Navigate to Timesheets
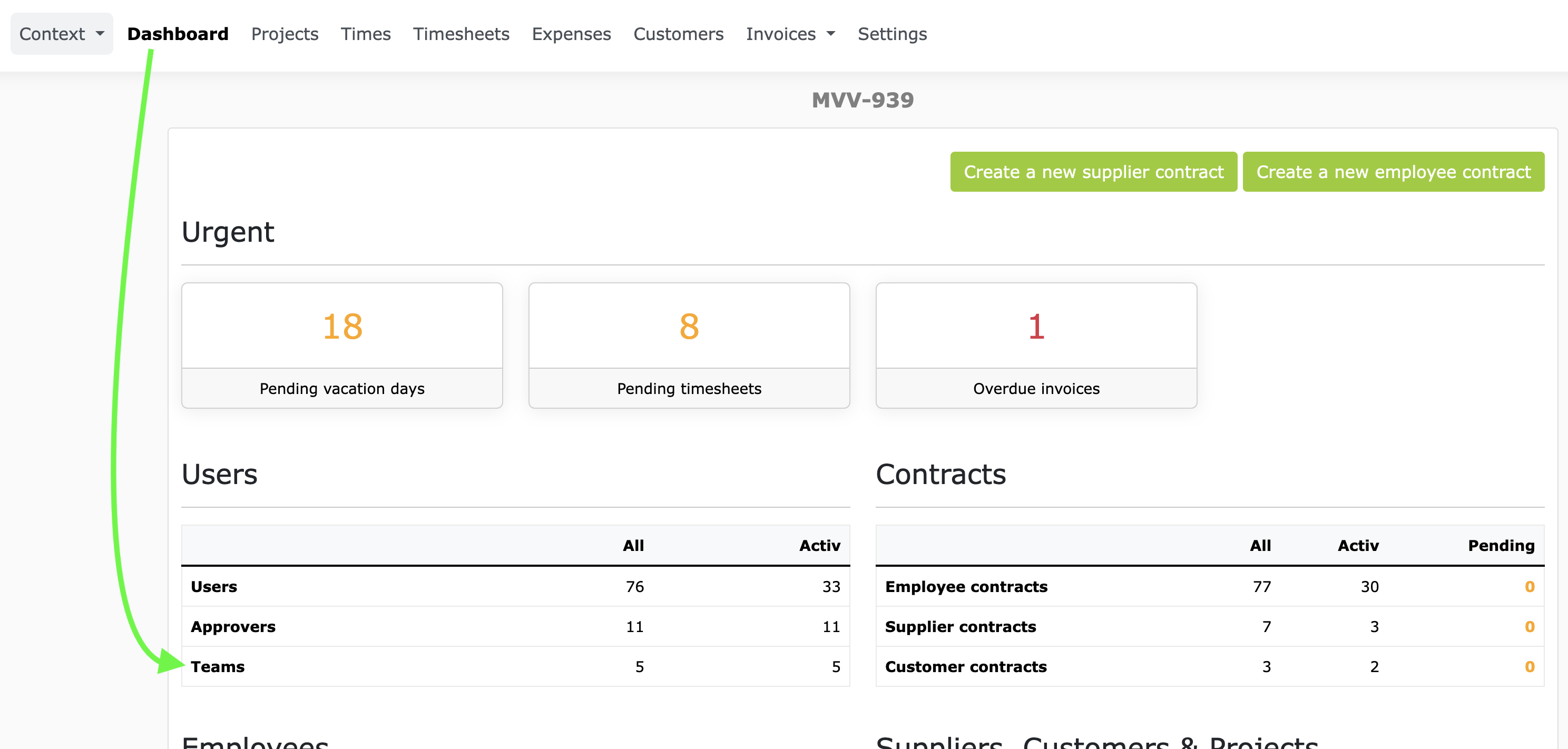 point(461,34)
